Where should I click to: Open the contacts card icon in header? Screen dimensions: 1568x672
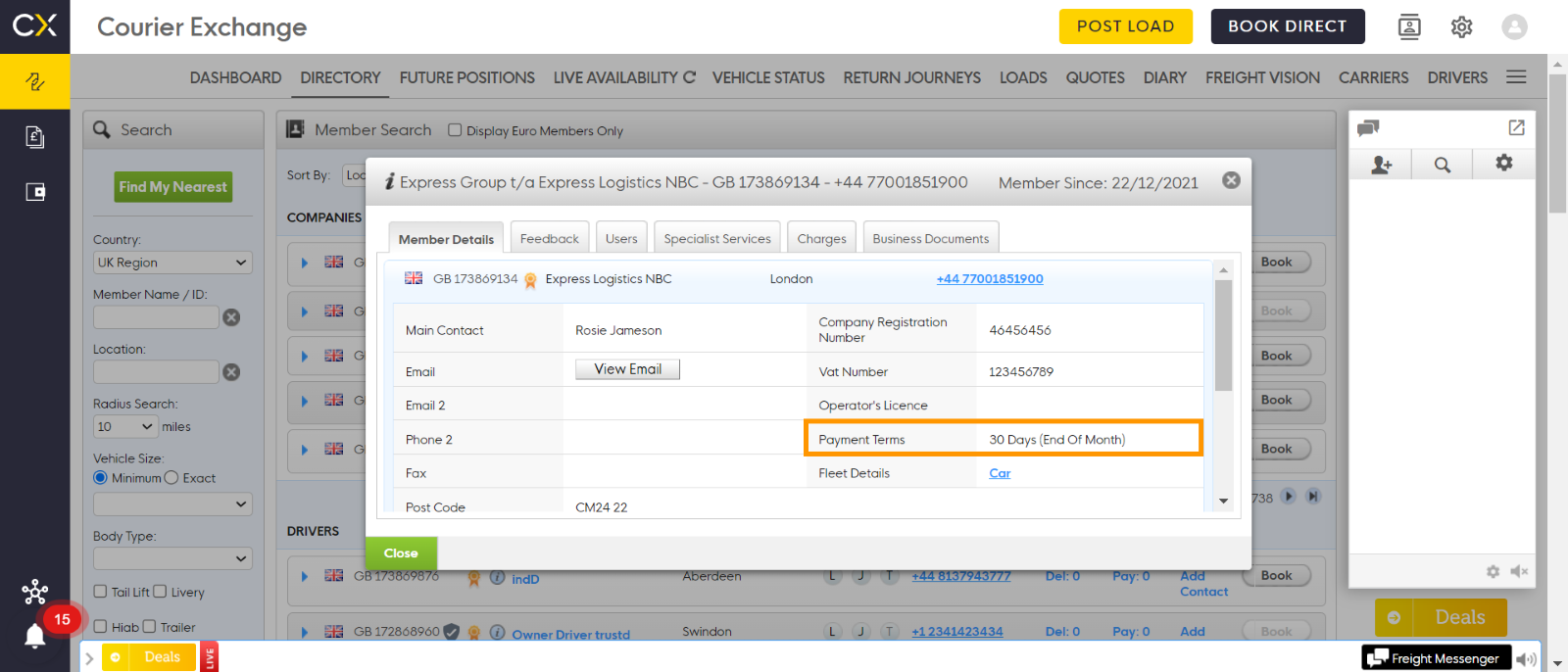1409,27
